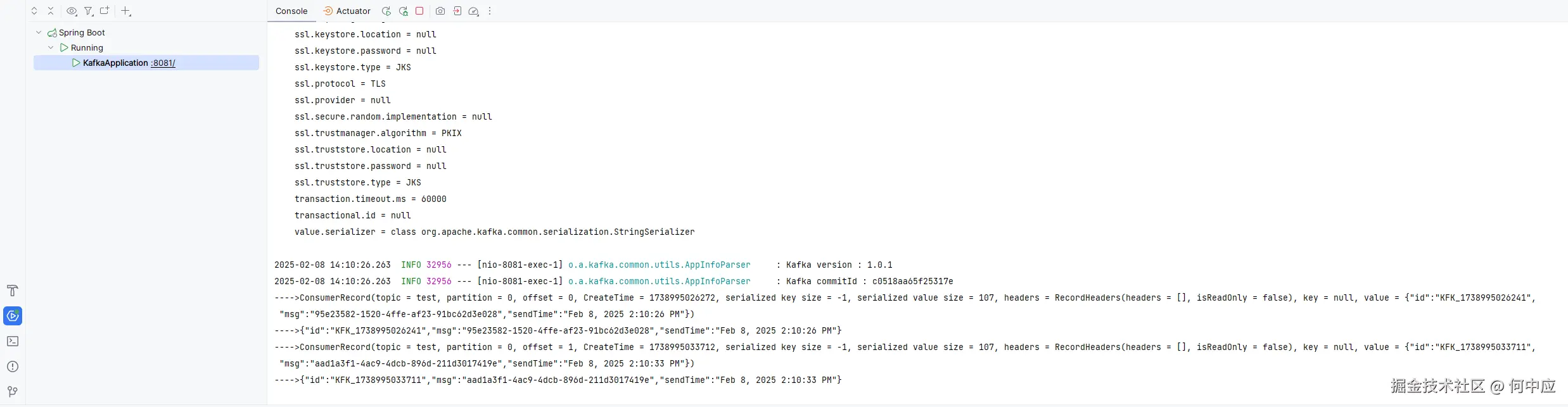The height and width of the screenshot is (407, 1568).
Task: Open the Services tool window
Action: [x=13, y=316]
